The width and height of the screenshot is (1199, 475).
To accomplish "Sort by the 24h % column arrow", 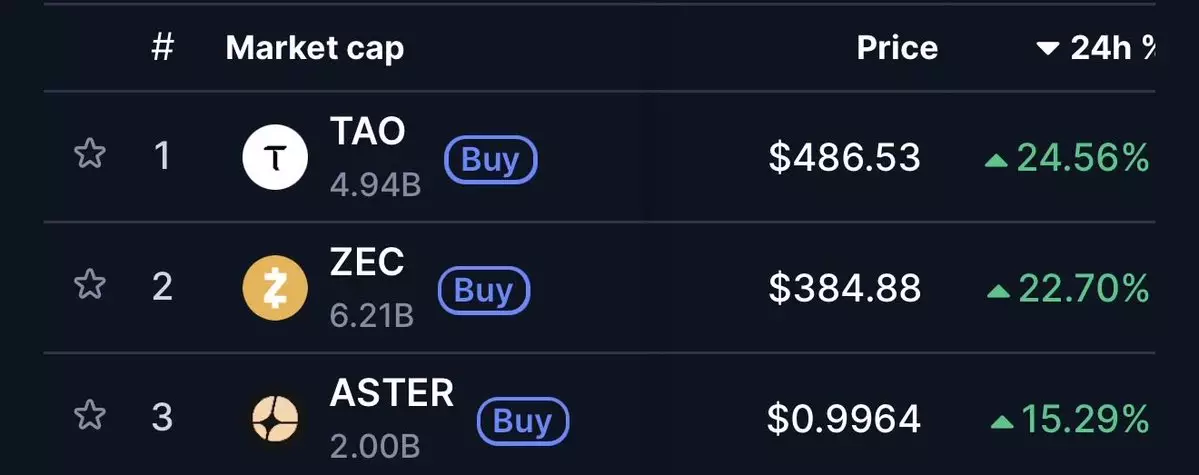I will 1047,49.
